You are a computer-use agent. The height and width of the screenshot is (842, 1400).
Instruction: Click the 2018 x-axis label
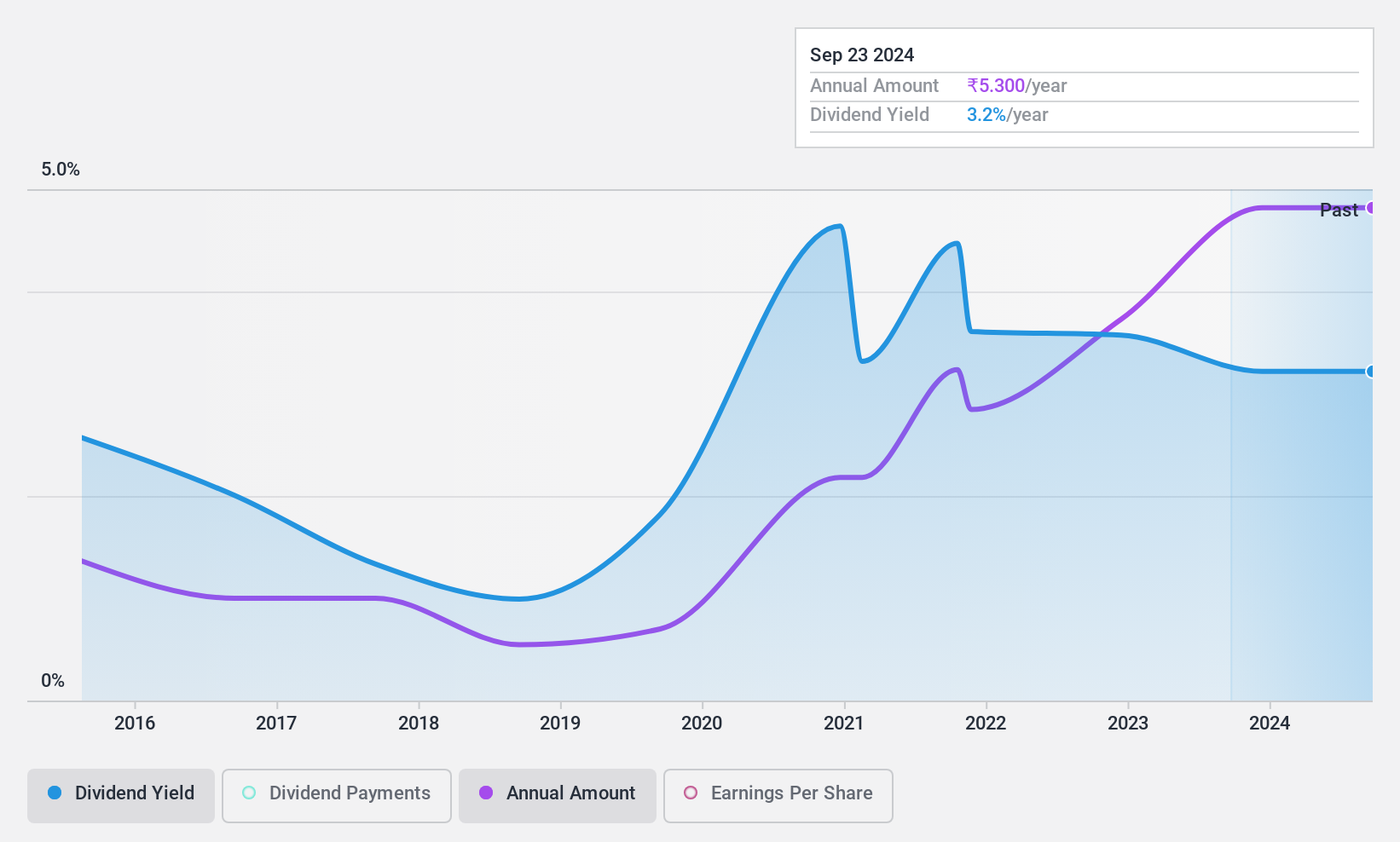(x=419, y=723)
